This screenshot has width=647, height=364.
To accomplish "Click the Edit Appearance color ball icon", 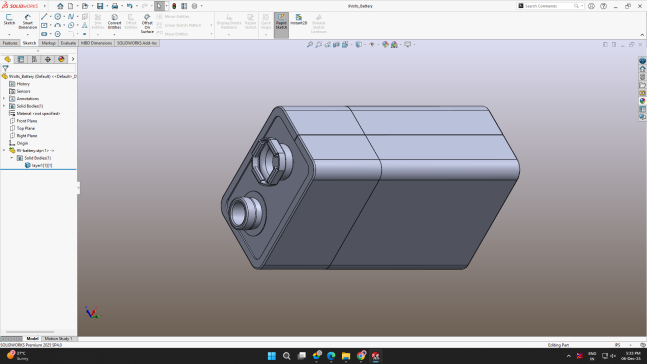I will coord(385,45).
